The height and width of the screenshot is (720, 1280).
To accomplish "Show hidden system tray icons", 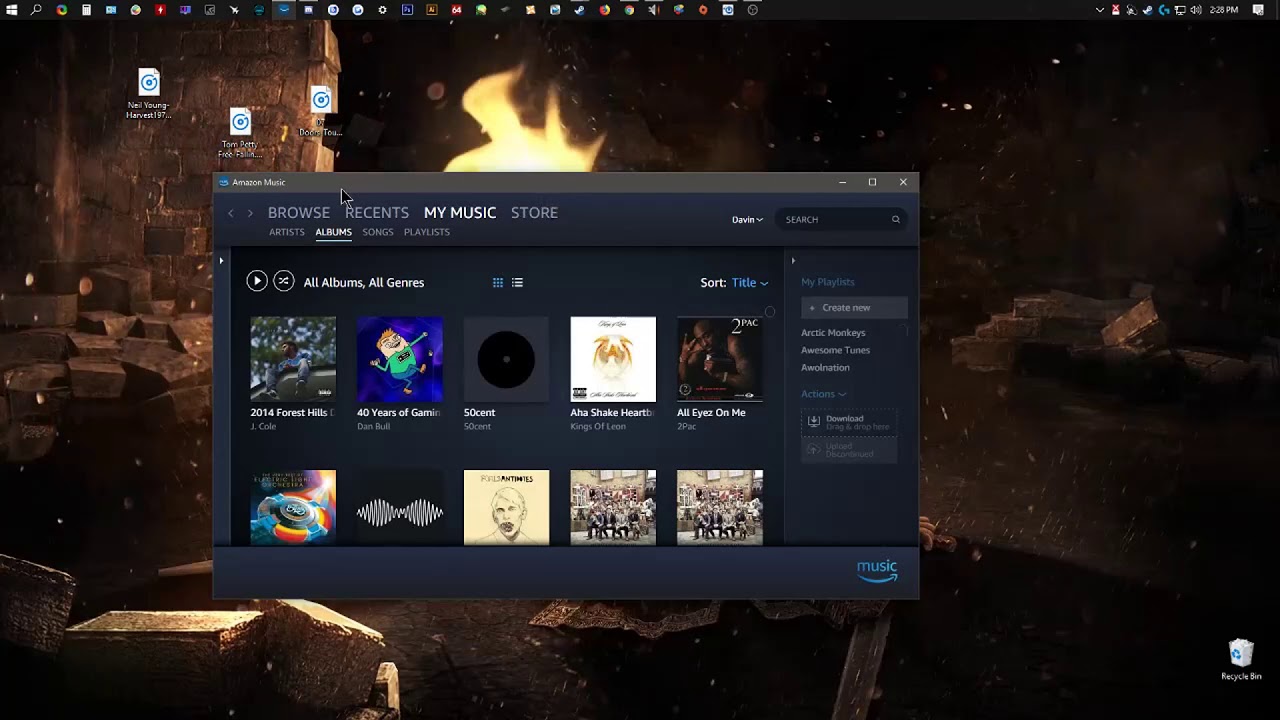I will [1100, 10].
